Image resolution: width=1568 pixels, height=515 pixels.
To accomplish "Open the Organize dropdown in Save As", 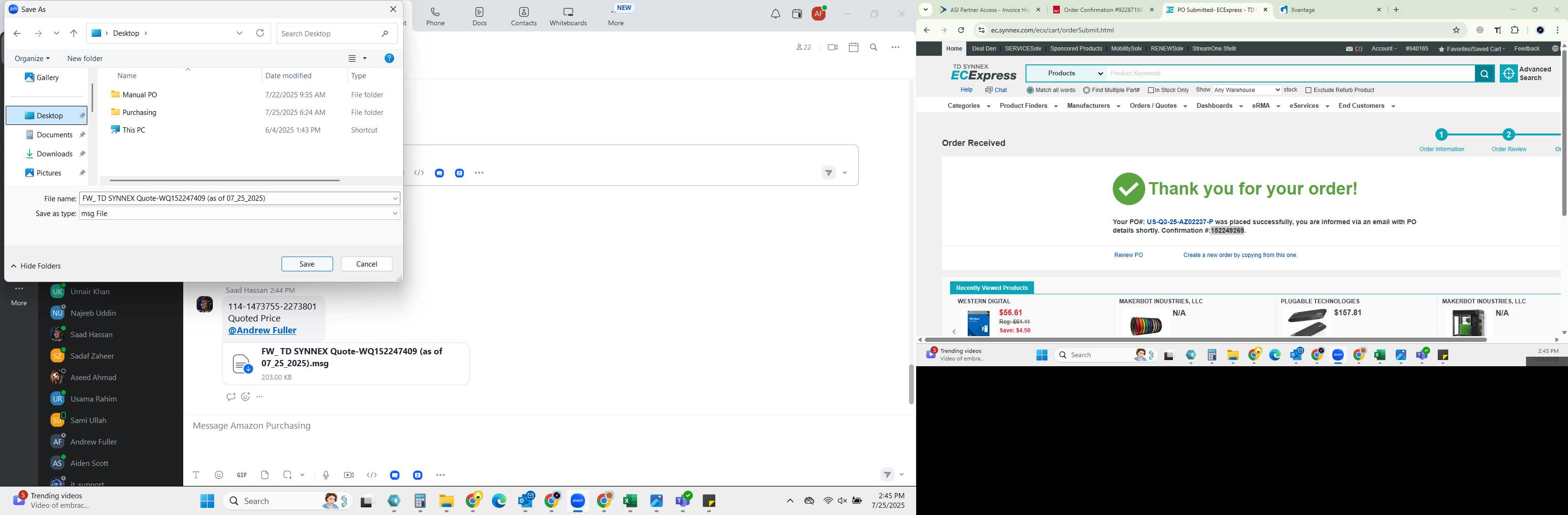I will point(32,58).
